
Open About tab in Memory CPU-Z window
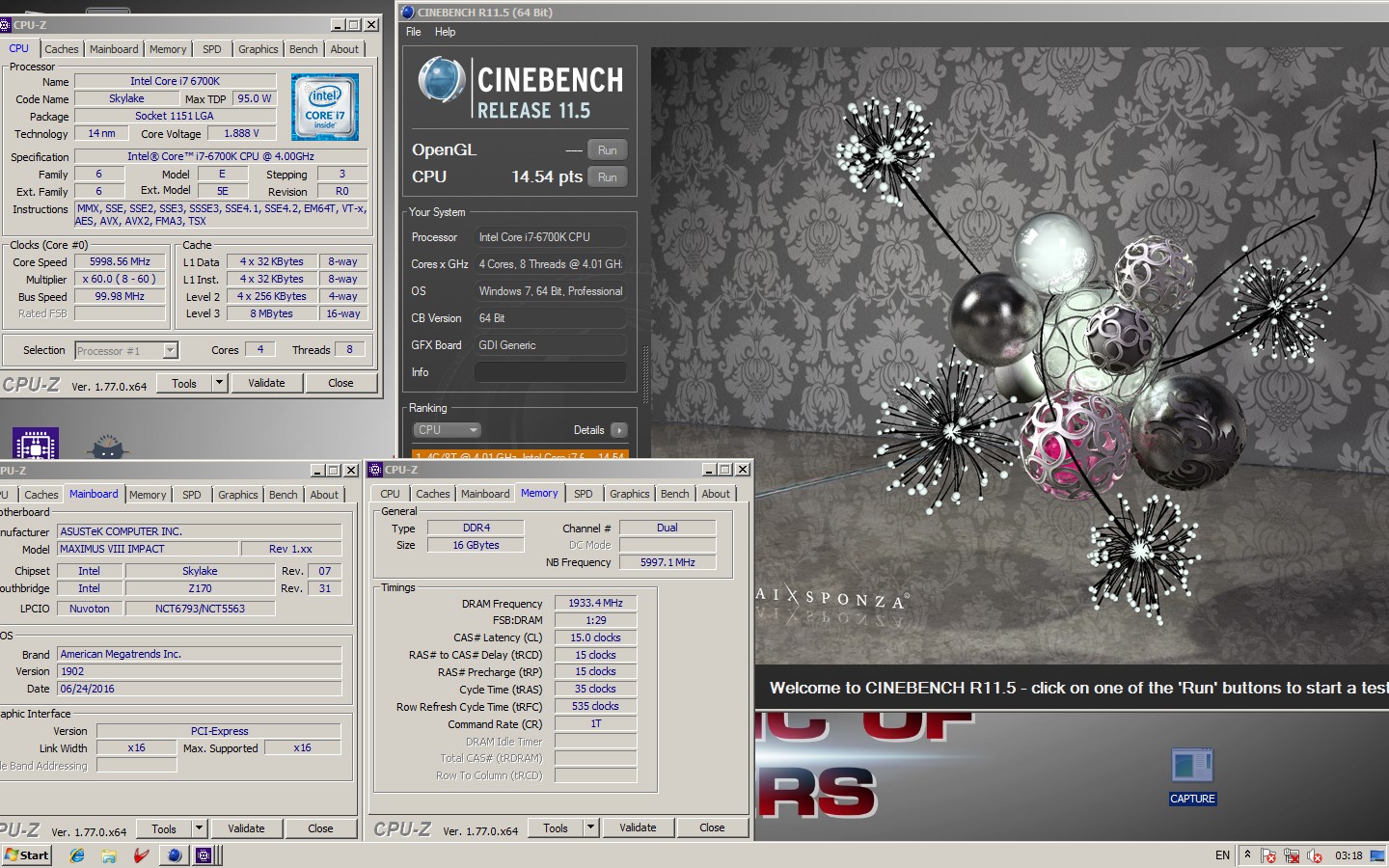tap(716, 494)
